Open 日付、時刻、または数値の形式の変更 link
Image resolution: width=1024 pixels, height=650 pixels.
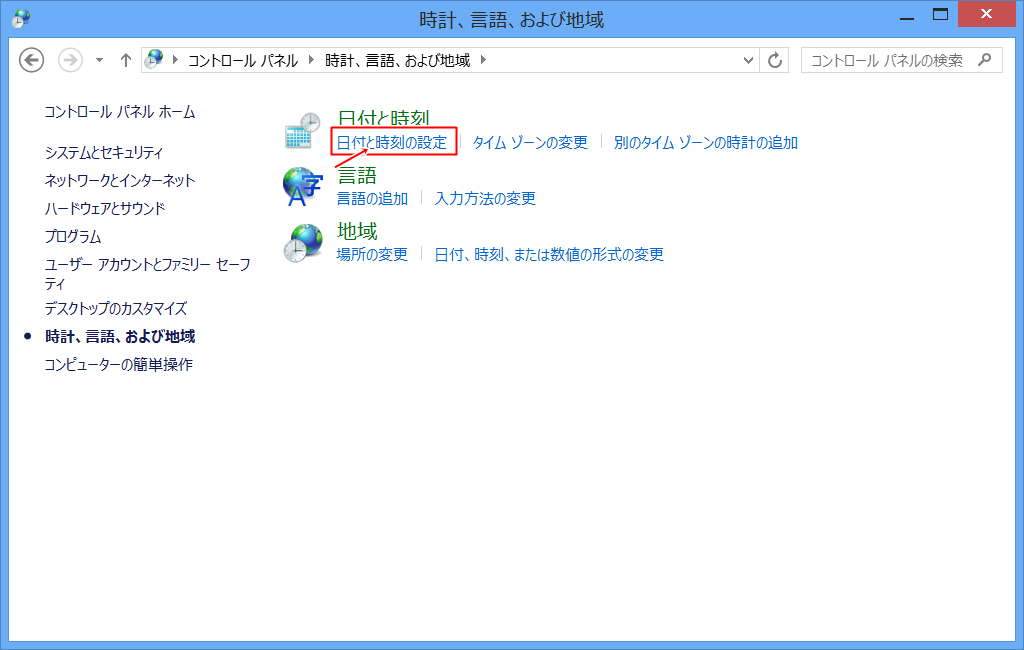click(x=549, y=254)
